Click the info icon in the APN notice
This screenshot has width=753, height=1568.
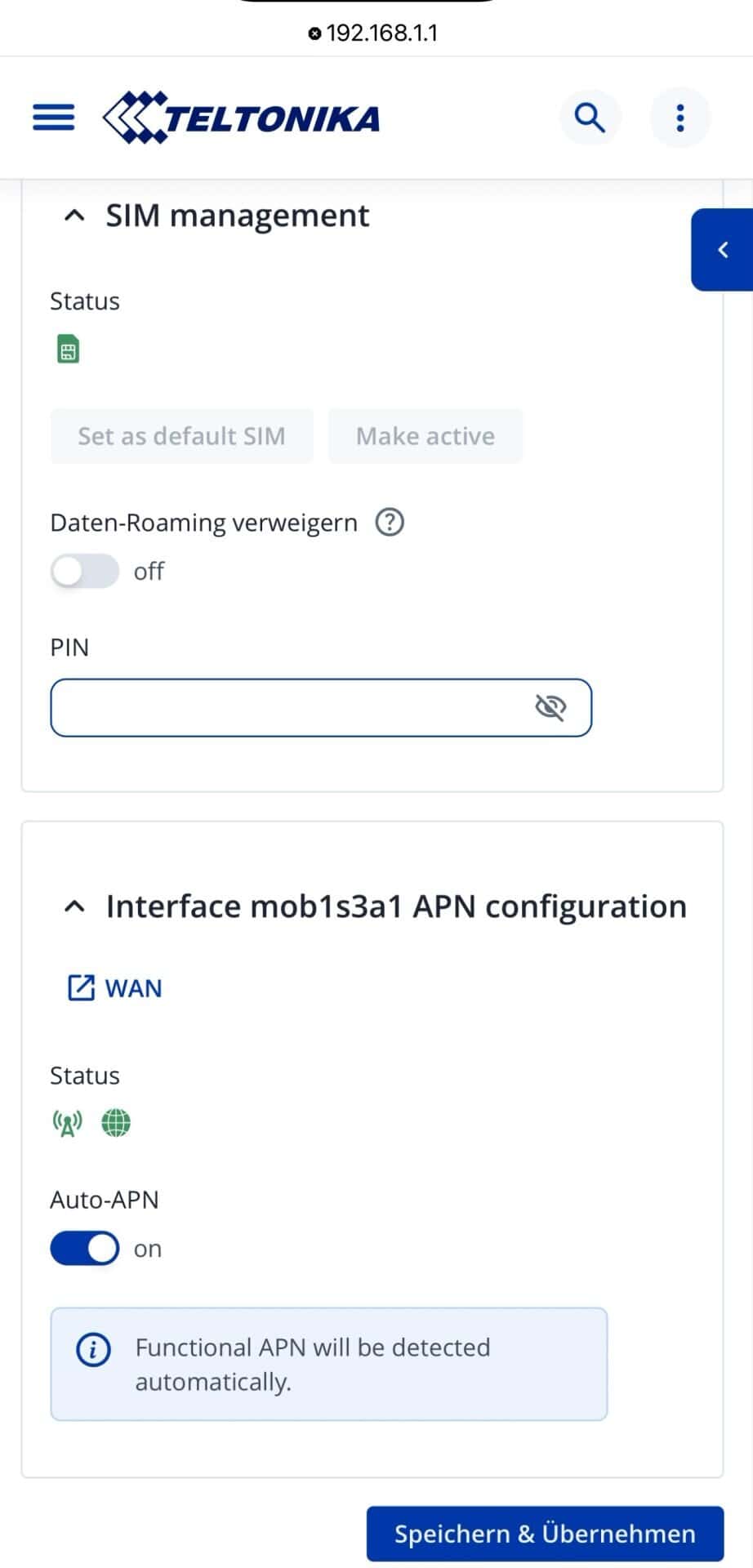tap(93, 1348)
